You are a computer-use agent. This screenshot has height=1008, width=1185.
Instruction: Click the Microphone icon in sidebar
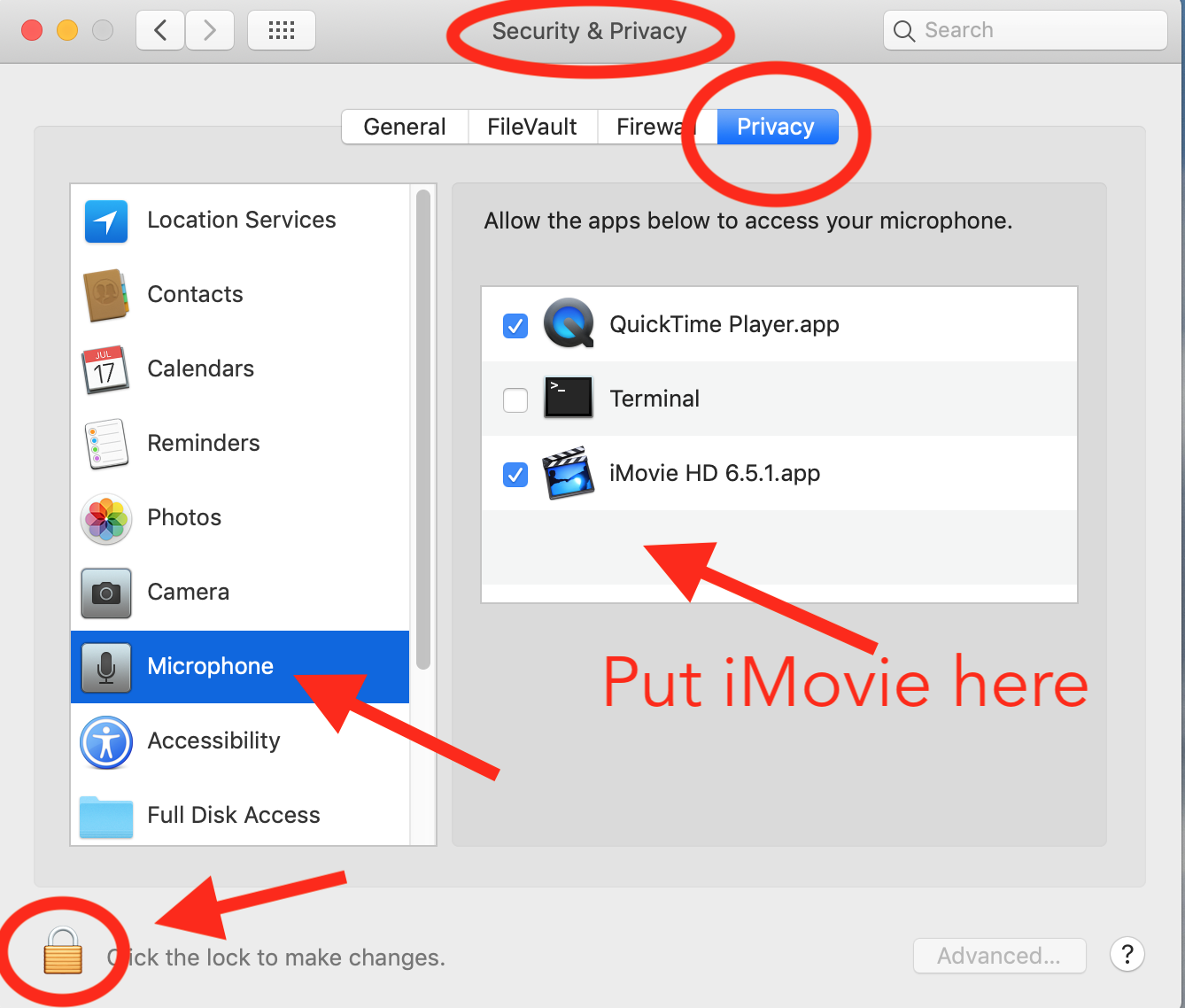click(106, 667)
